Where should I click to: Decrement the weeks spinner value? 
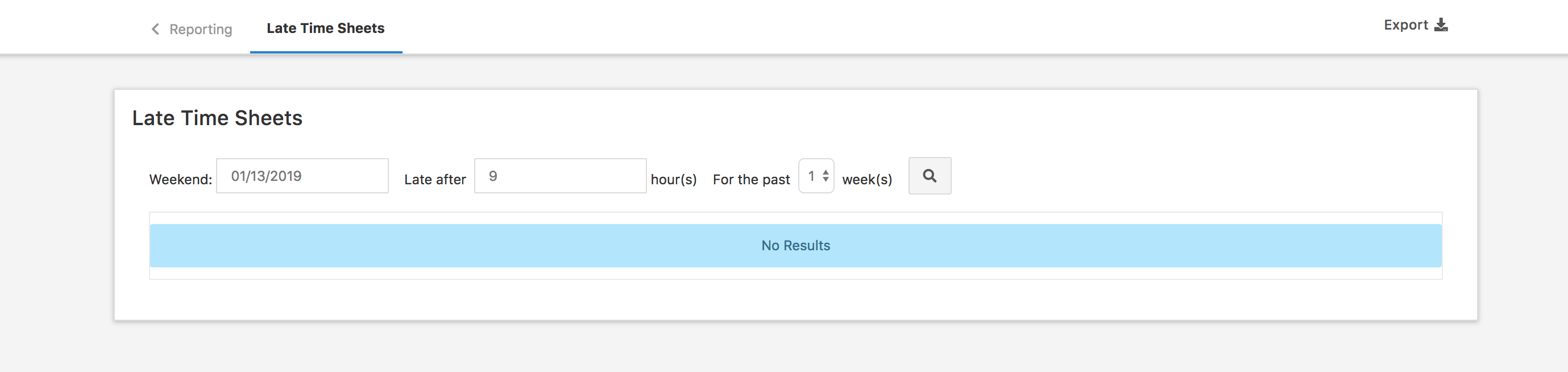pos(826,180)
